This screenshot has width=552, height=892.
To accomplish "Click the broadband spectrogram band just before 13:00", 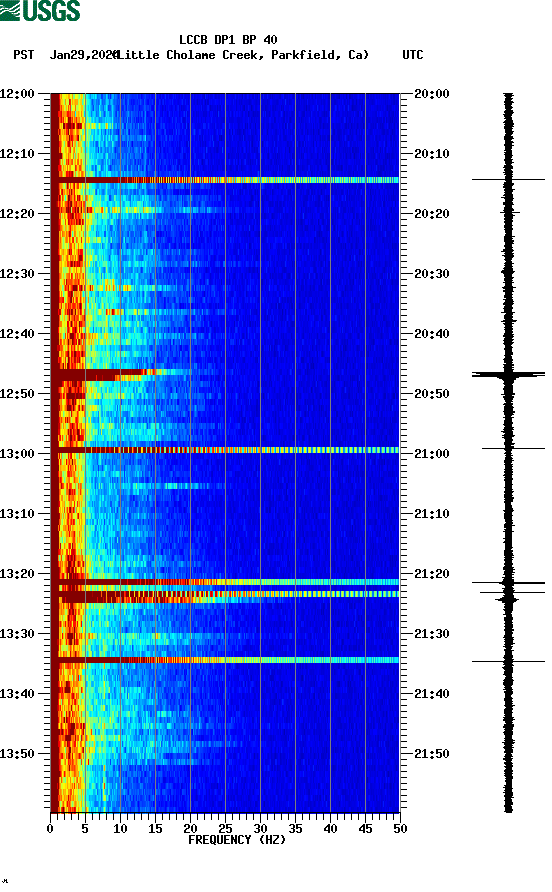I will 225,450.
